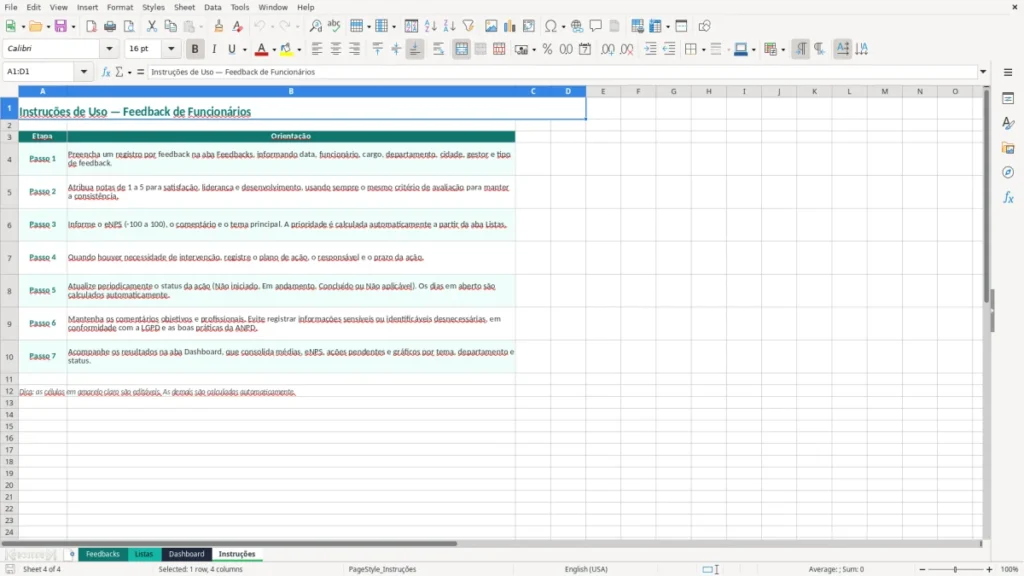Open Find and Replace icon
1024x576 pixels.
(x=315, y=26)
